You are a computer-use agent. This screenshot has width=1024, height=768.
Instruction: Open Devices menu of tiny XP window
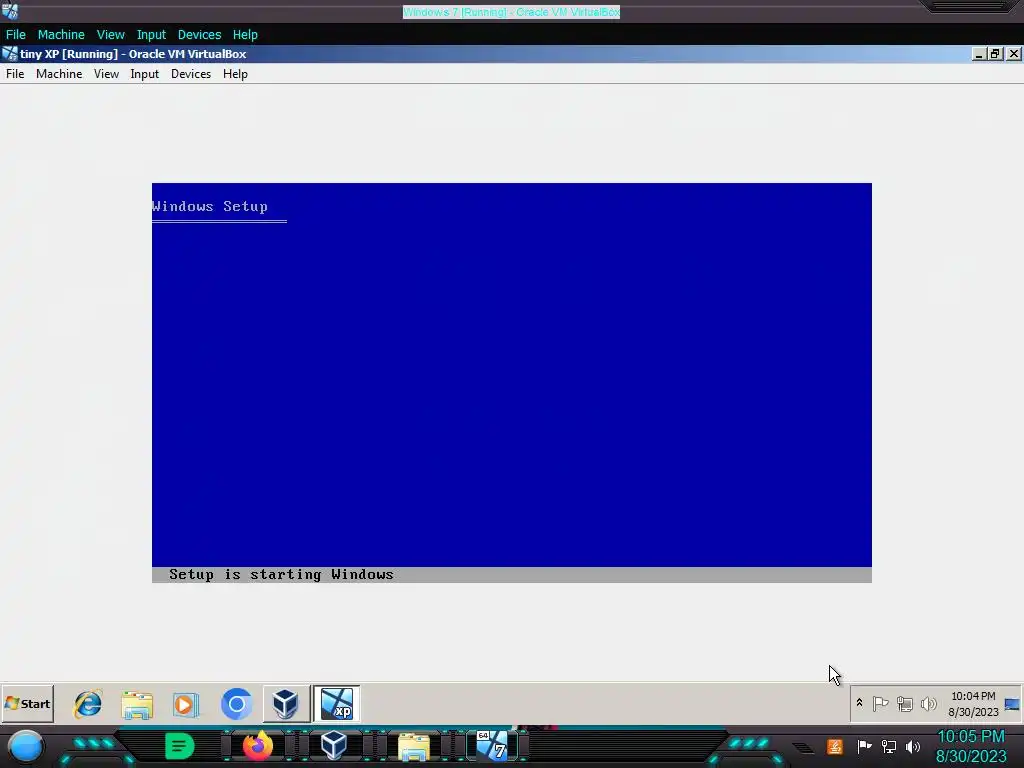[x=191, y=74]
